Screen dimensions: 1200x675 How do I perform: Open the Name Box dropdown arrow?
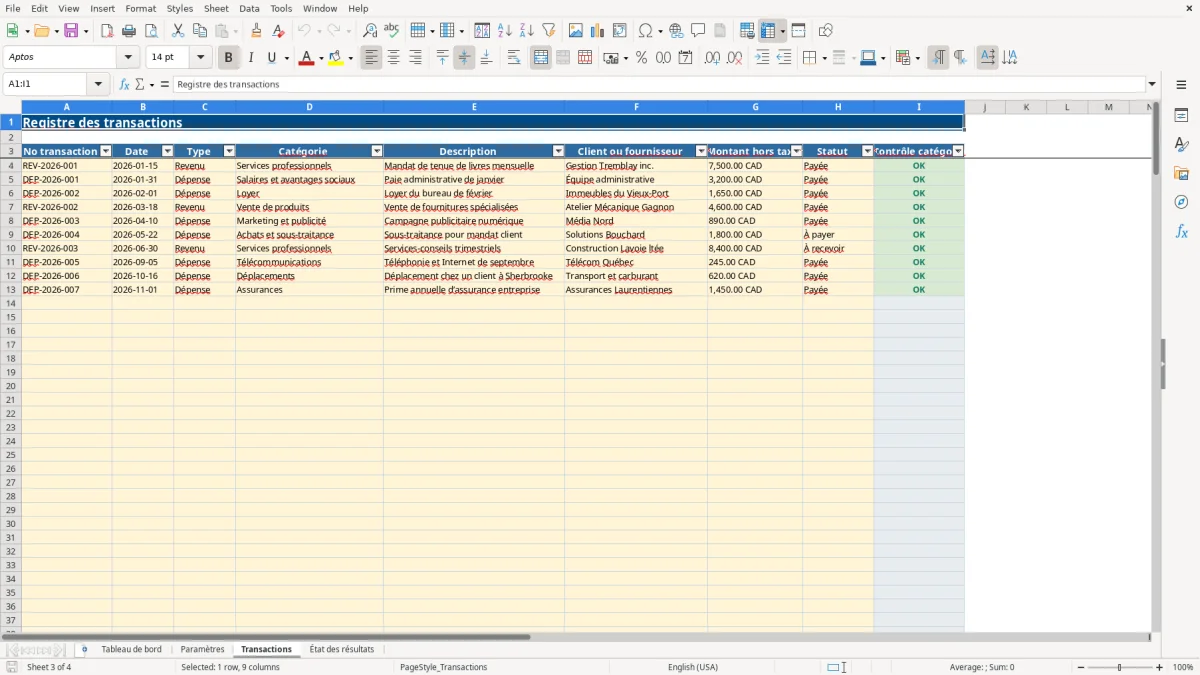click(x=98, y=85)
